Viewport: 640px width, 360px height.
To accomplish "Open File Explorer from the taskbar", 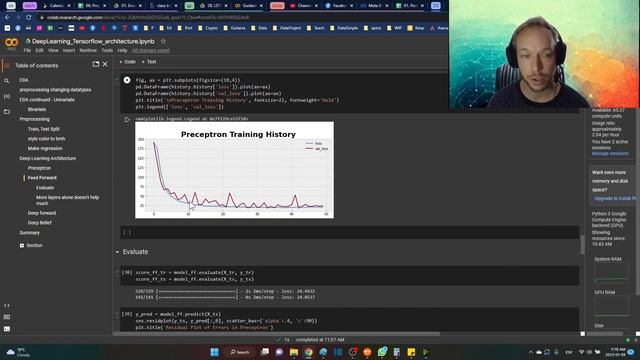I will pos(294,352).
